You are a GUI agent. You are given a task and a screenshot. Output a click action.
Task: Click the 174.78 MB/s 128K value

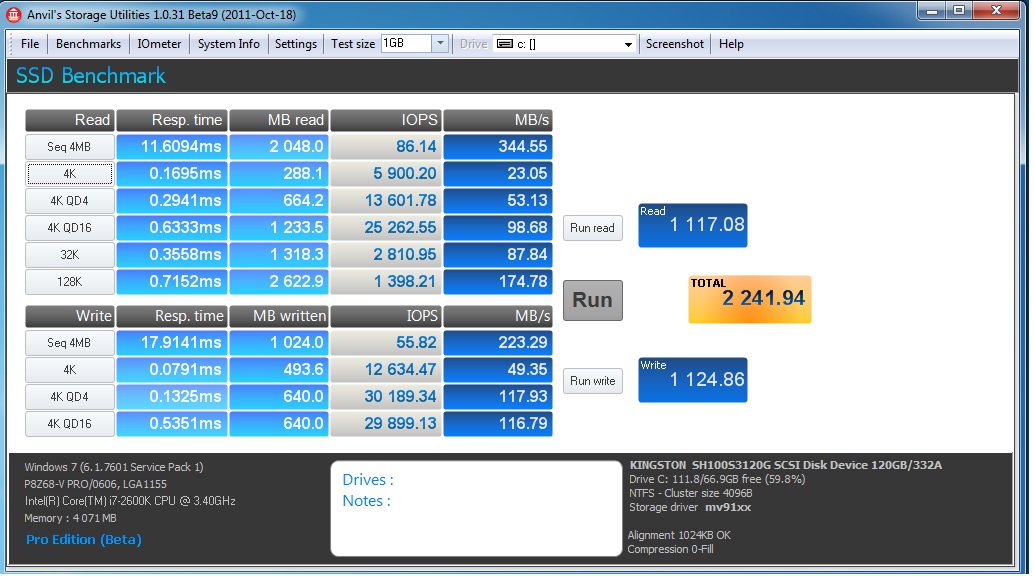tap(498, 282)
